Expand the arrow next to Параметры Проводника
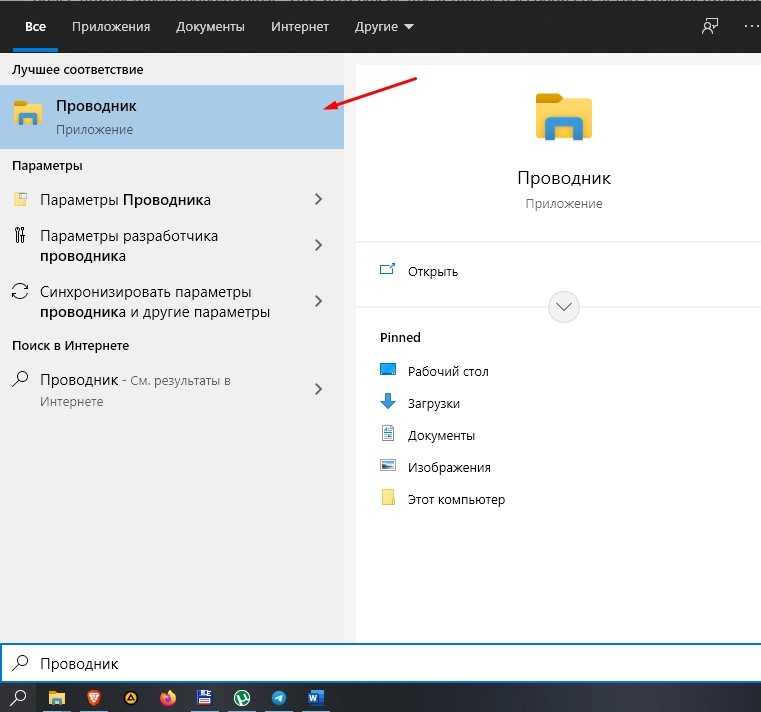This screenshot has height=712, width=761. point(318,199)
